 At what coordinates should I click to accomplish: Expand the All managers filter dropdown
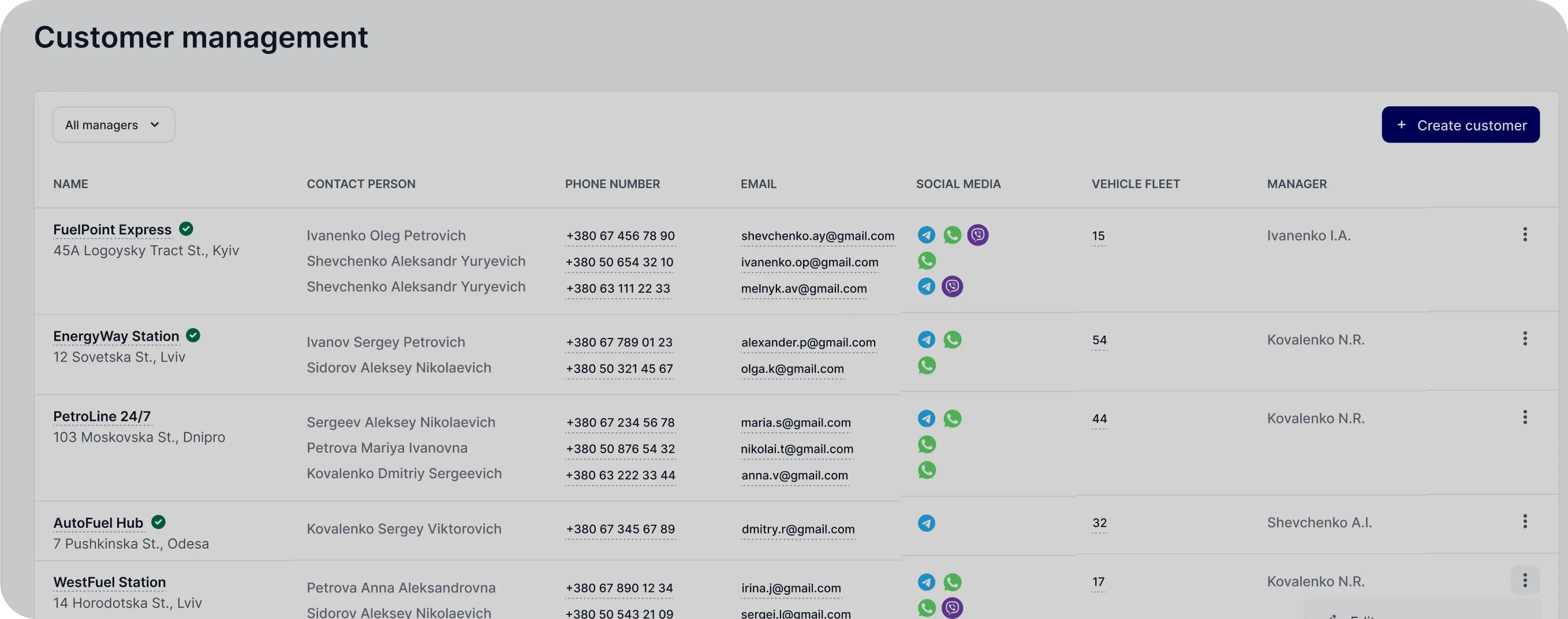coord(113,125)
